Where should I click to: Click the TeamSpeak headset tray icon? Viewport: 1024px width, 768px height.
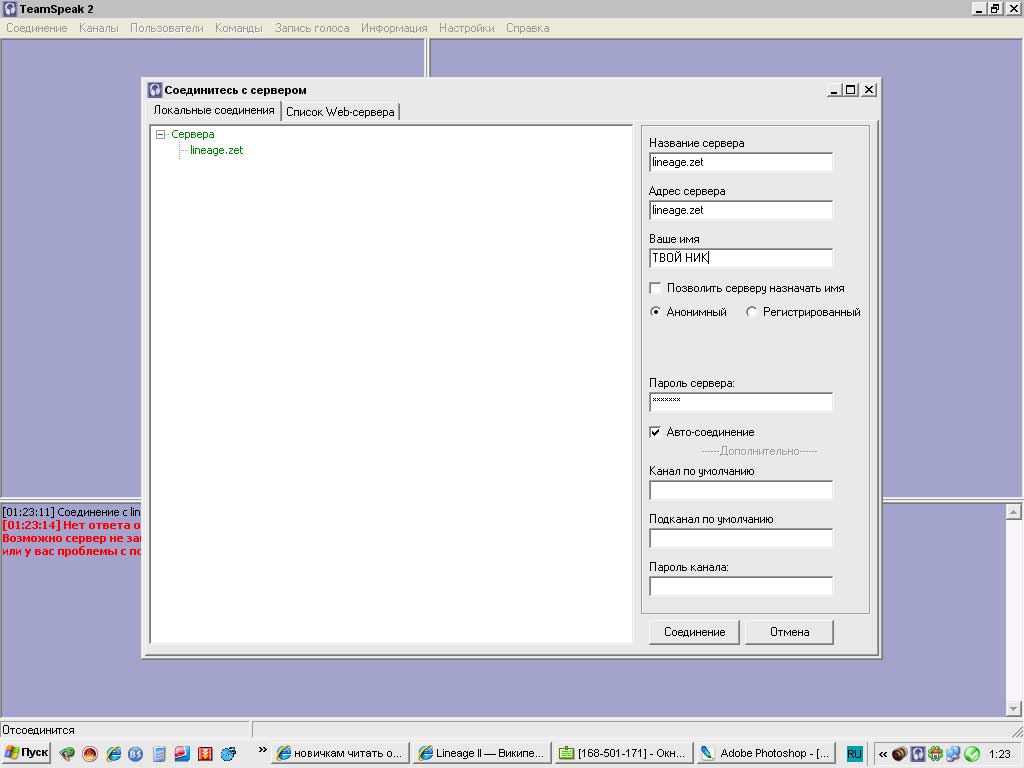pos(917,753)
